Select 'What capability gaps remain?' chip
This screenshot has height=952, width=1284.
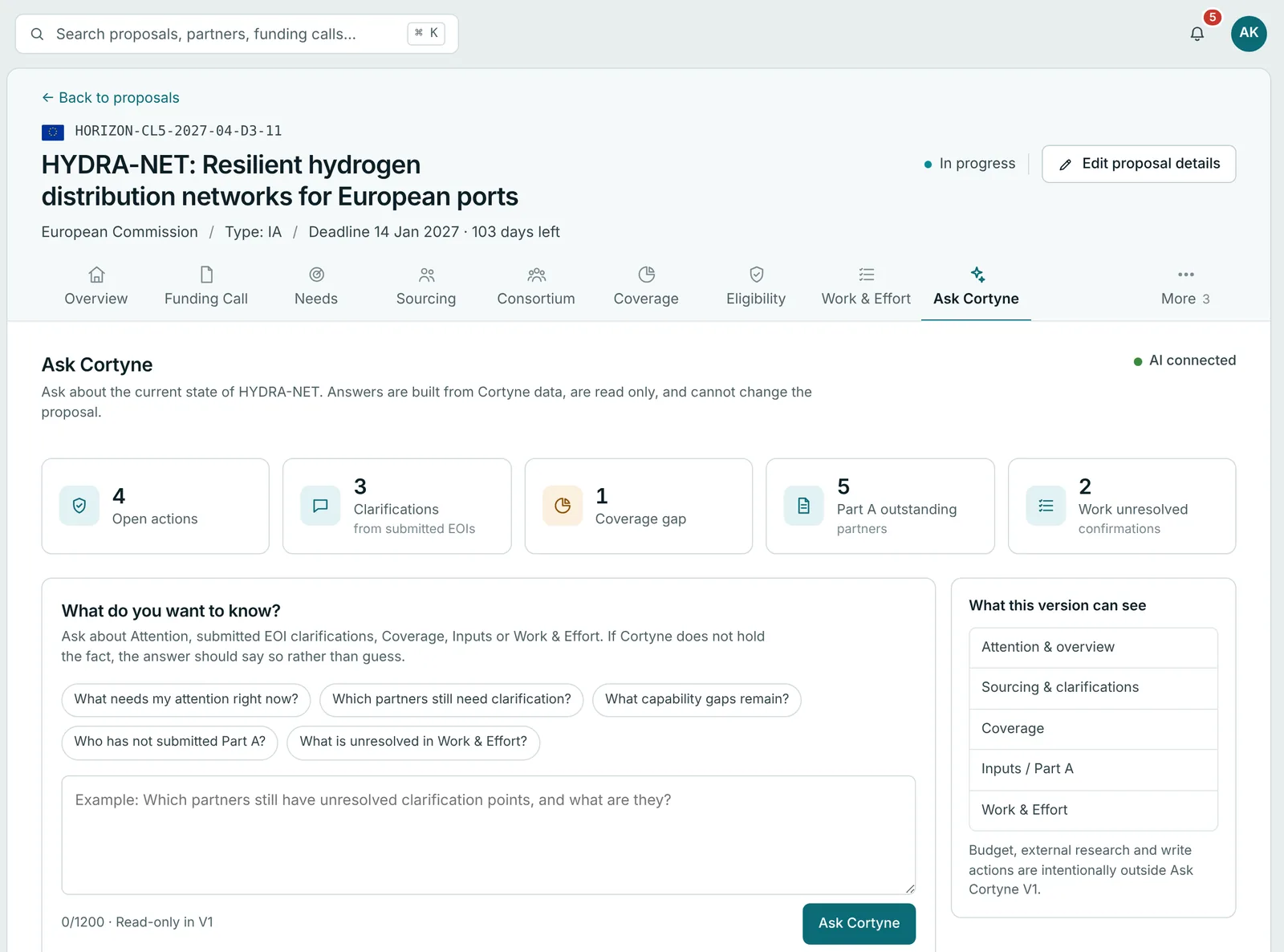pos(697,699)
